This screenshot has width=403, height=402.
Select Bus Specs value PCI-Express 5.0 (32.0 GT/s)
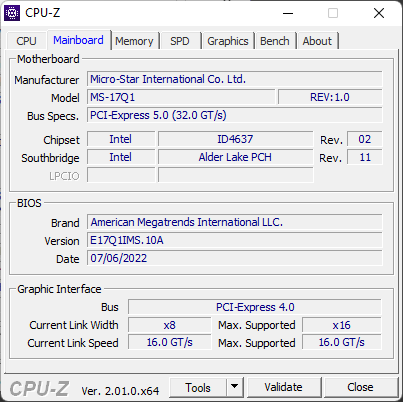235,115
